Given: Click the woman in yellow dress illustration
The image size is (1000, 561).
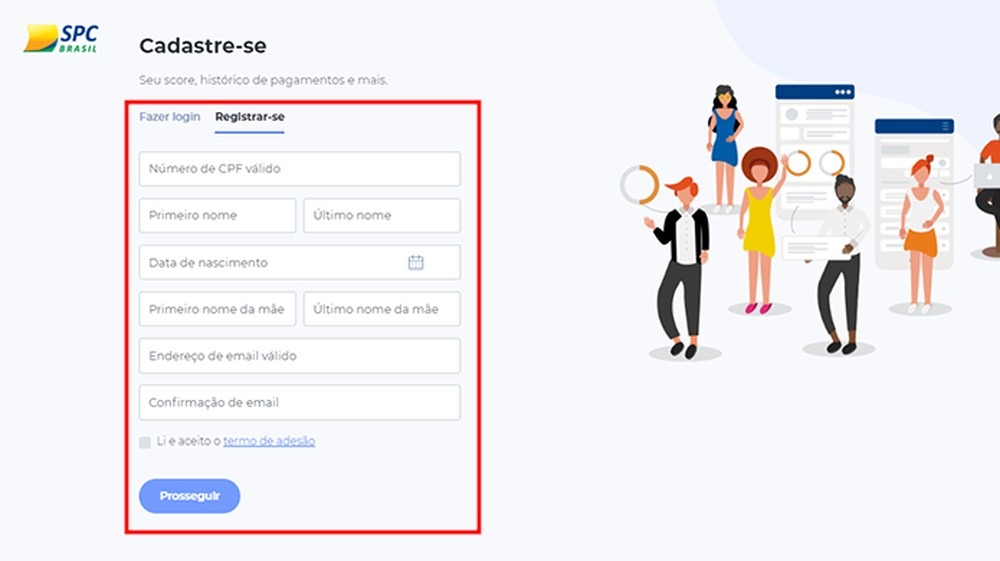Looking at the screenshot, I should click(760, 230).
